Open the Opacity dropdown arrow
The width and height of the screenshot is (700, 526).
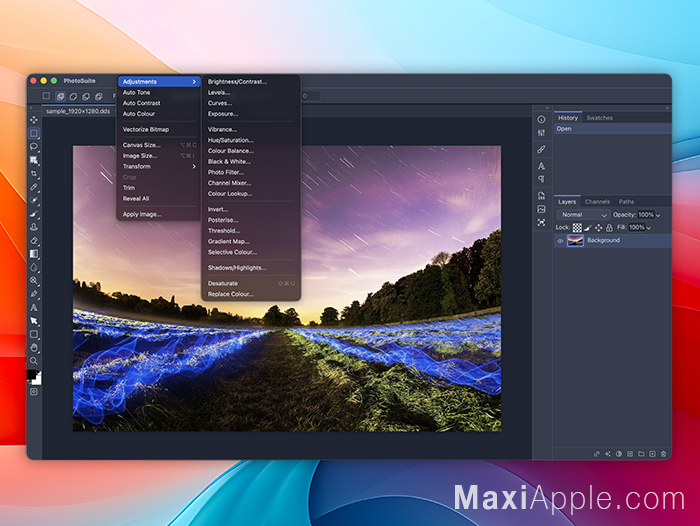(658, 215)
